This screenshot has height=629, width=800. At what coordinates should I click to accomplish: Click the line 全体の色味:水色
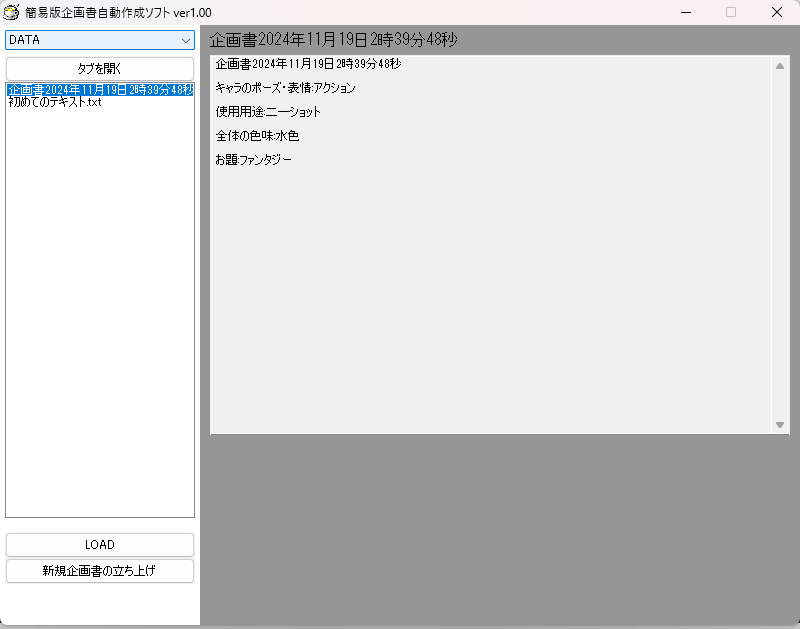[257, 136]
